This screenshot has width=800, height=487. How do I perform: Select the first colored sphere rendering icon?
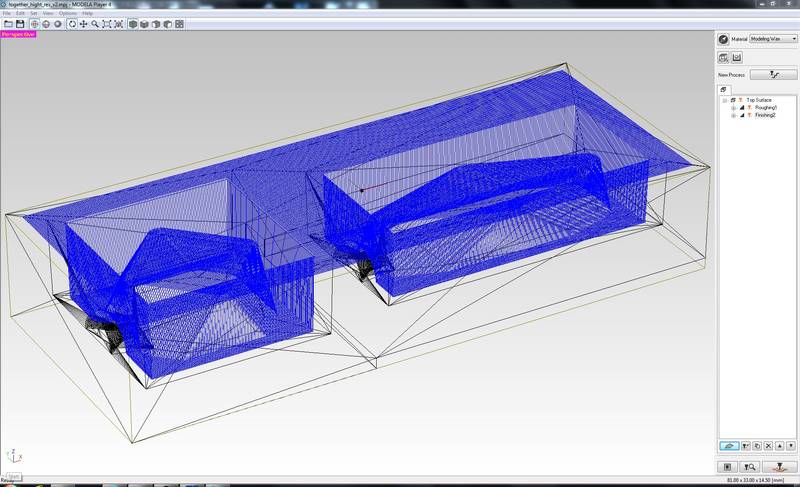[x=34, y=24]
